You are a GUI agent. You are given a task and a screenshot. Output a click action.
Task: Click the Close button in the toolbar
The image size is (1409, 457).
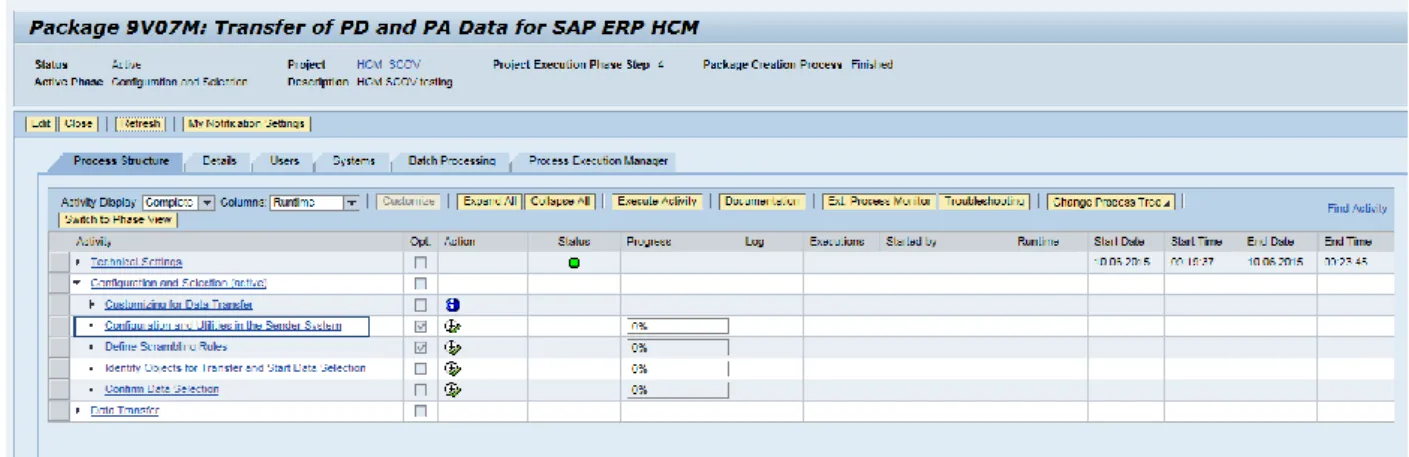pos(78,124)
